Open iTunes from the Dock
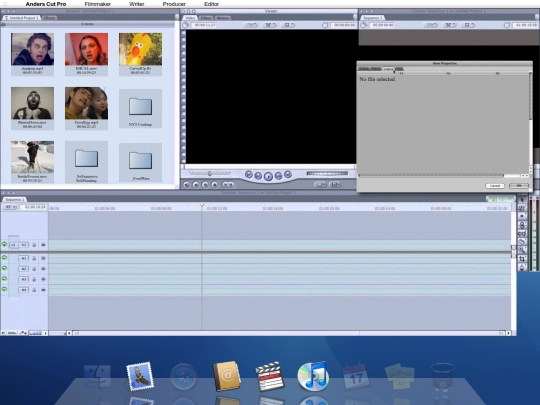Image resolution: width=540 pixels, height=405 pixels. click(313, 376)
